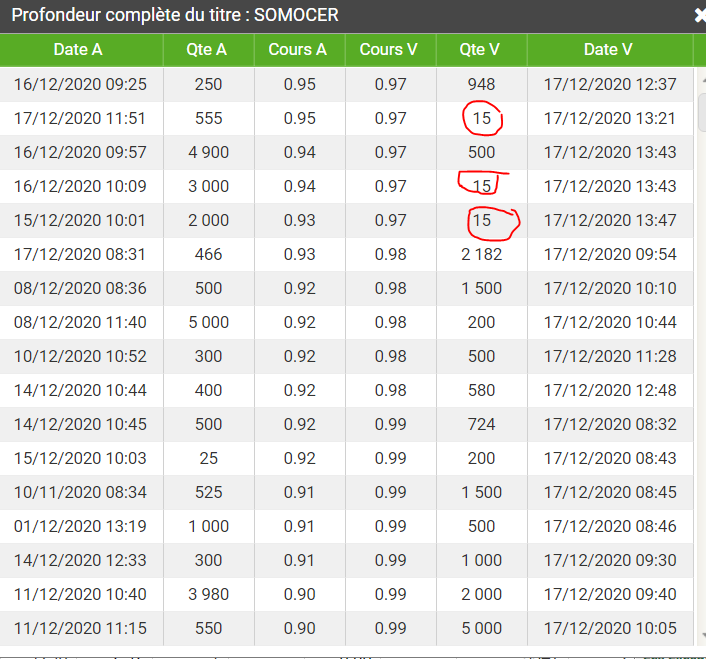Select Qte A value 2 000
This screenshot has height=659, width=706.
click(208, 220)
